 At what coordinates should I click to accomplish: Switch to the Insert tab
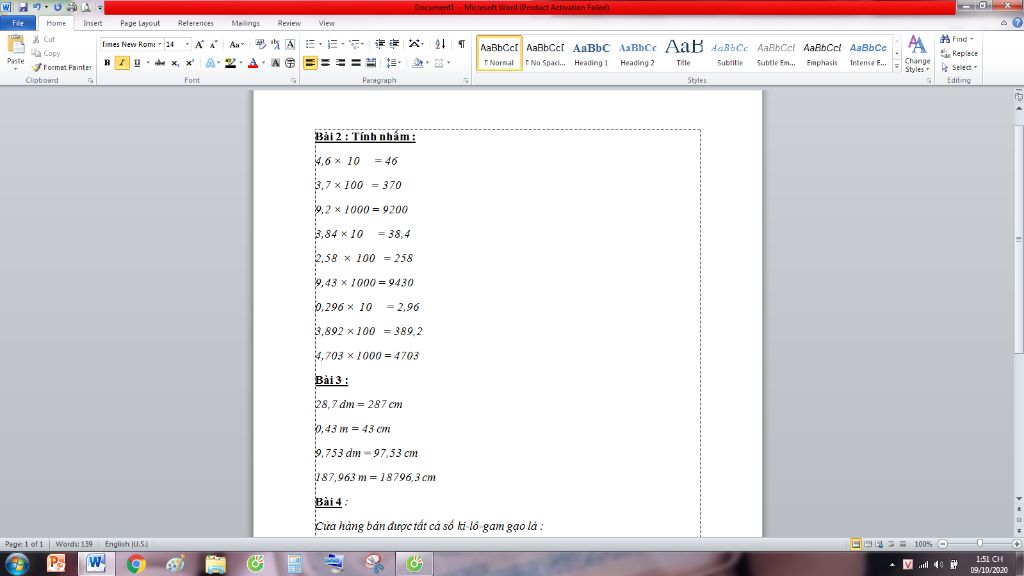(92, 23)
